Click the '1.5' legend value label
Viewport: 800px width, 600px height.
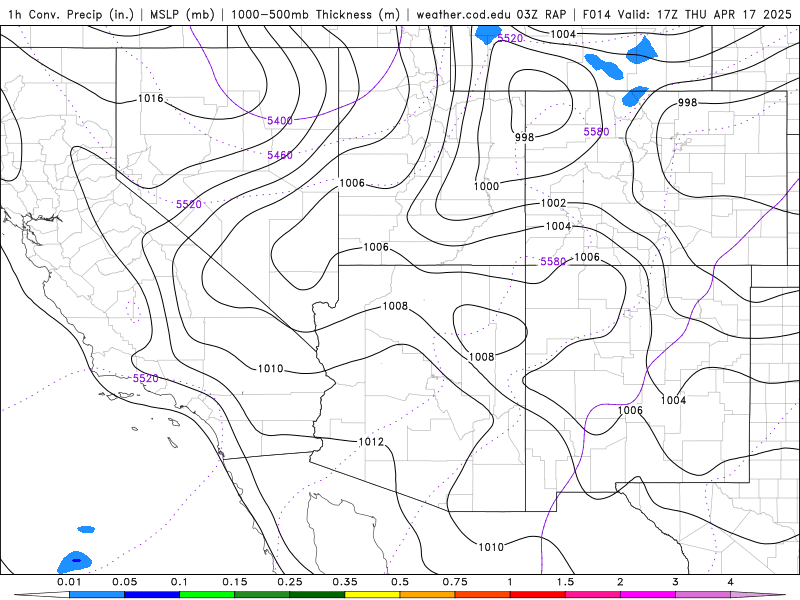coord(565,582)
